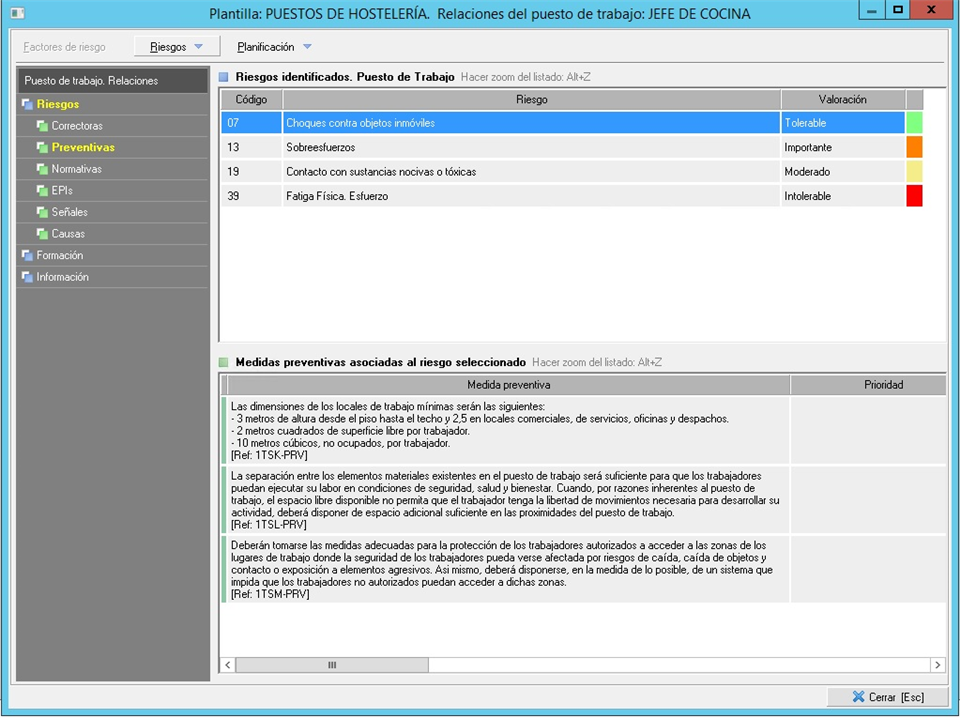Click orange swatch on Sobreesfuerzos row

click(914, 147)
